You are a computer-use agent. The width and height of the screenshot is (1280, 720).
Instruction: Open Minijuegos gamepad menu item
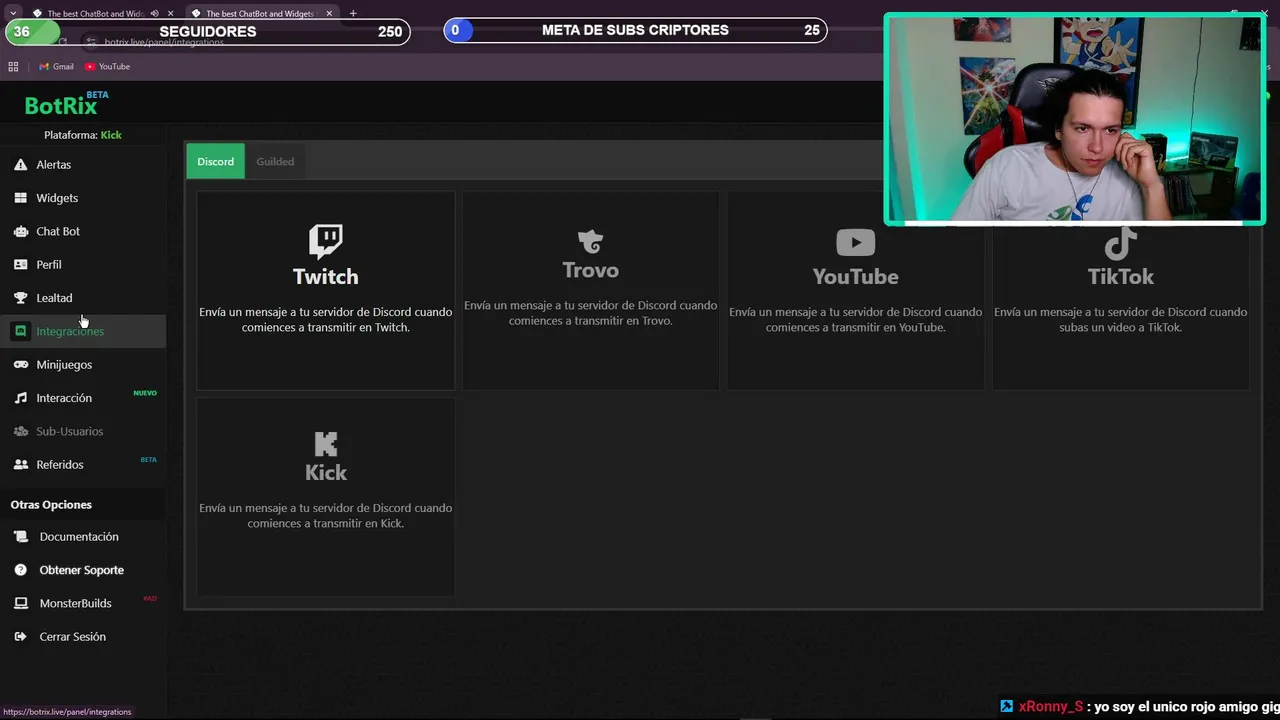coord(83,364)
